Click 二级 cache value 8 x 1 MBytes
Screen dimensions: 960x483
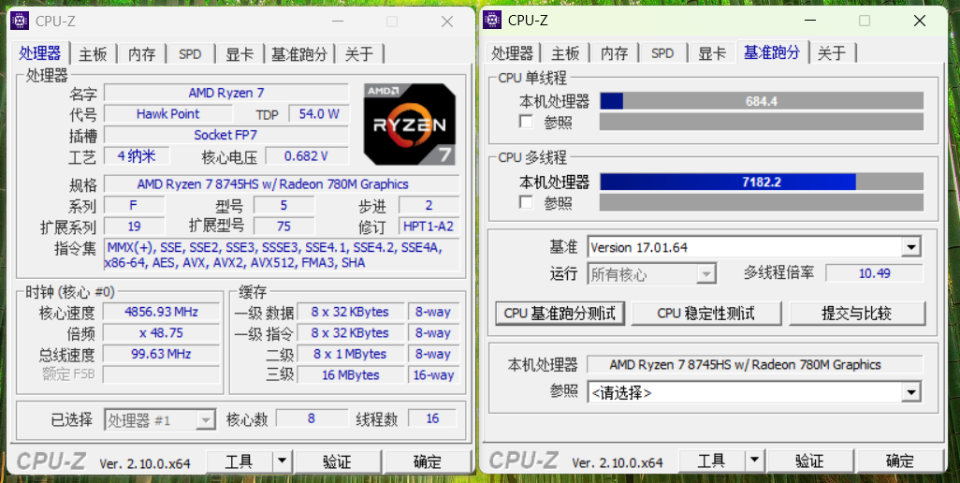point(350,354)
